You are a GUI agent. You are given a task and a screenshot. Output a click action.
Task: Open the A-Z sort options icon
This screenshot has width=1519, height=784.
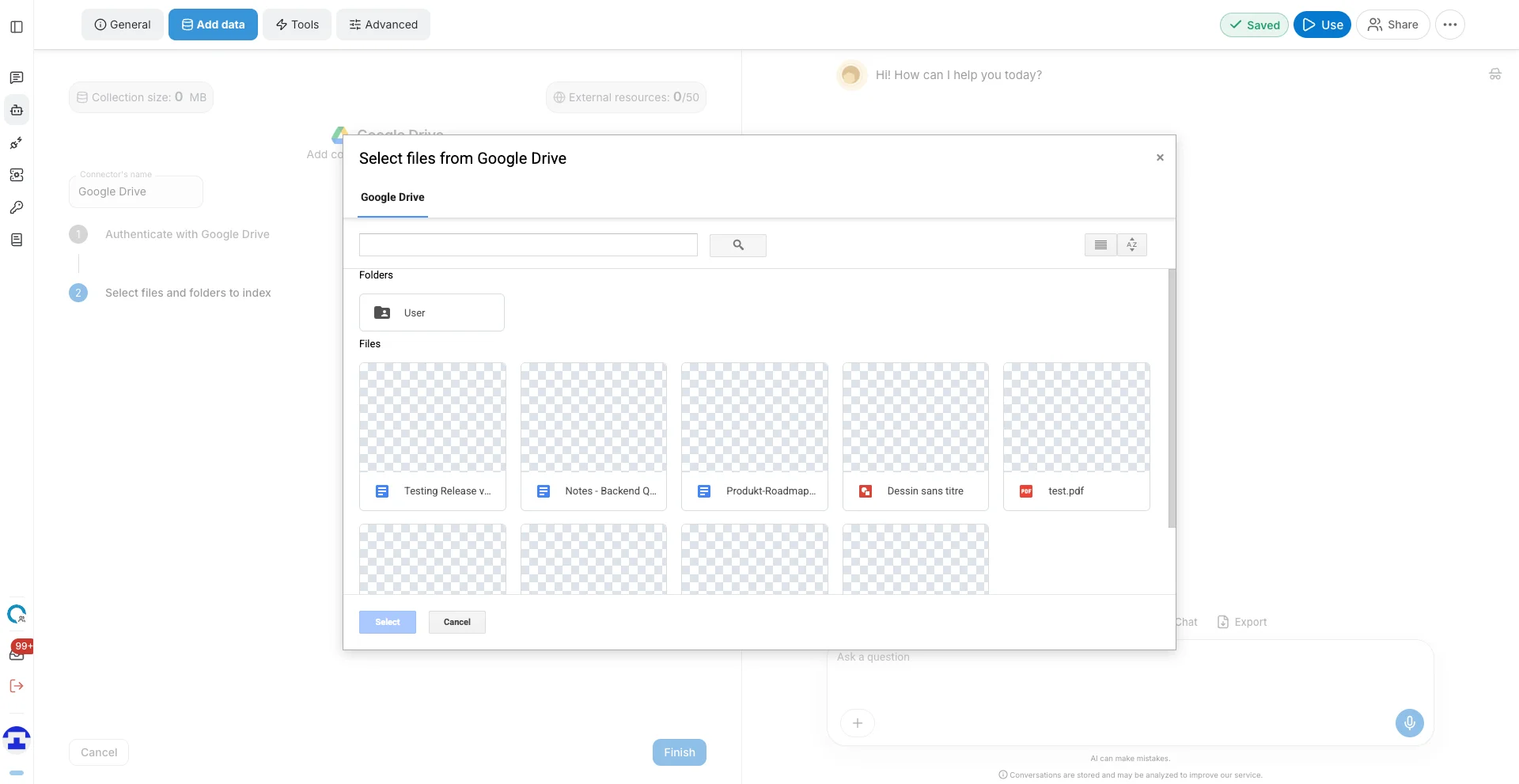[x=1132, y=245]
